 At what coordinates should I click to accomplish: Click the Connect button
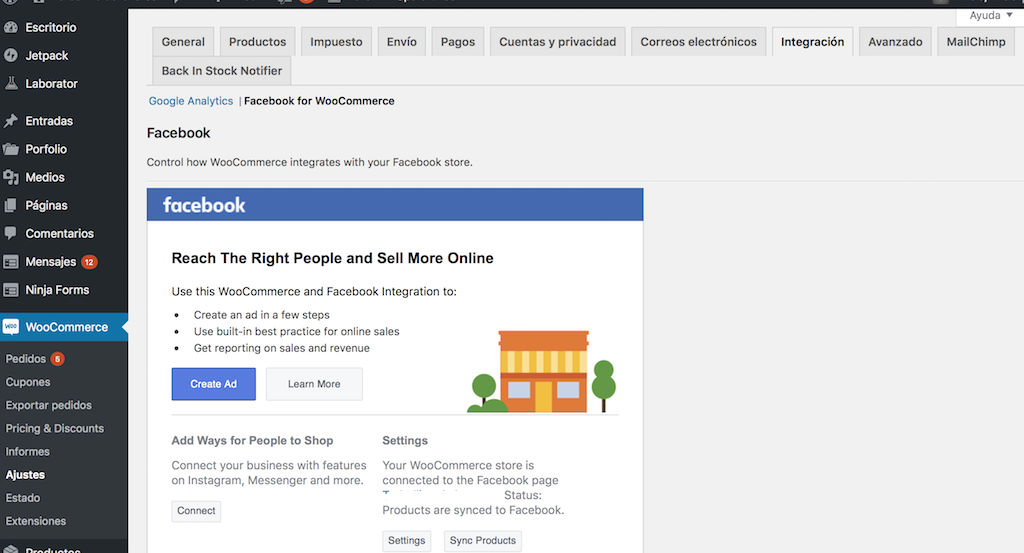(x=196, y=511)
